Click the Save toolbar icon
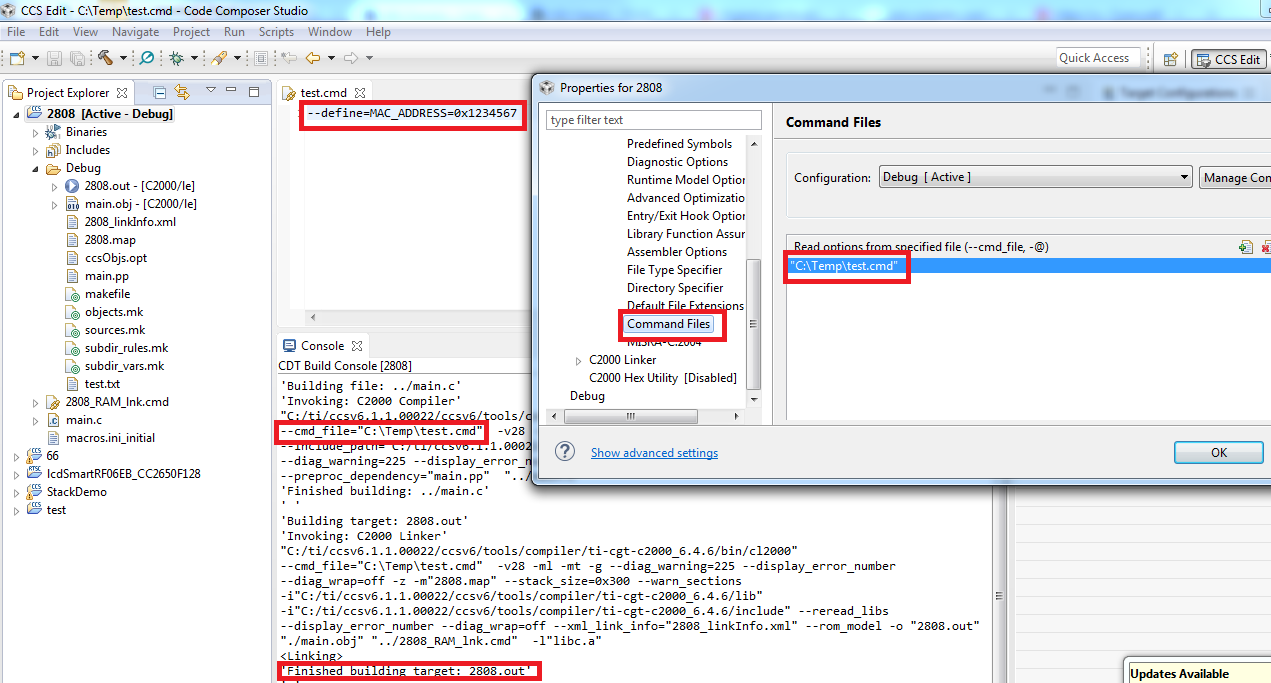Viewport: 1271px width, 683px height. [x=53, y=58]
